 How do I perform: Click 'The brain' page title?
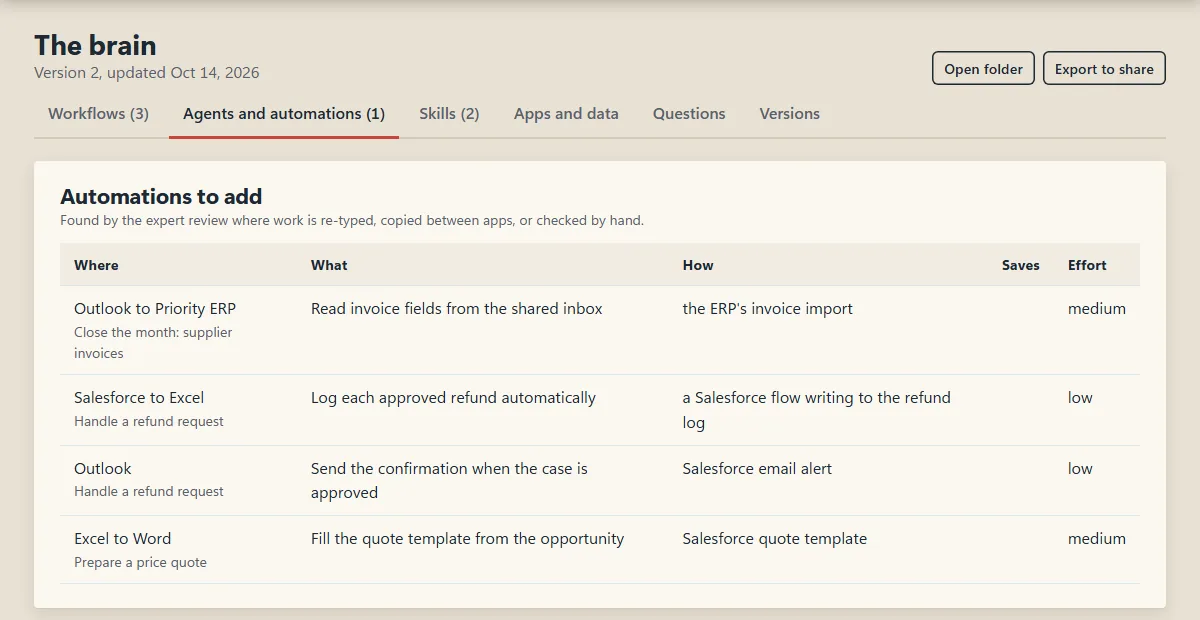[x=95, y=45]
